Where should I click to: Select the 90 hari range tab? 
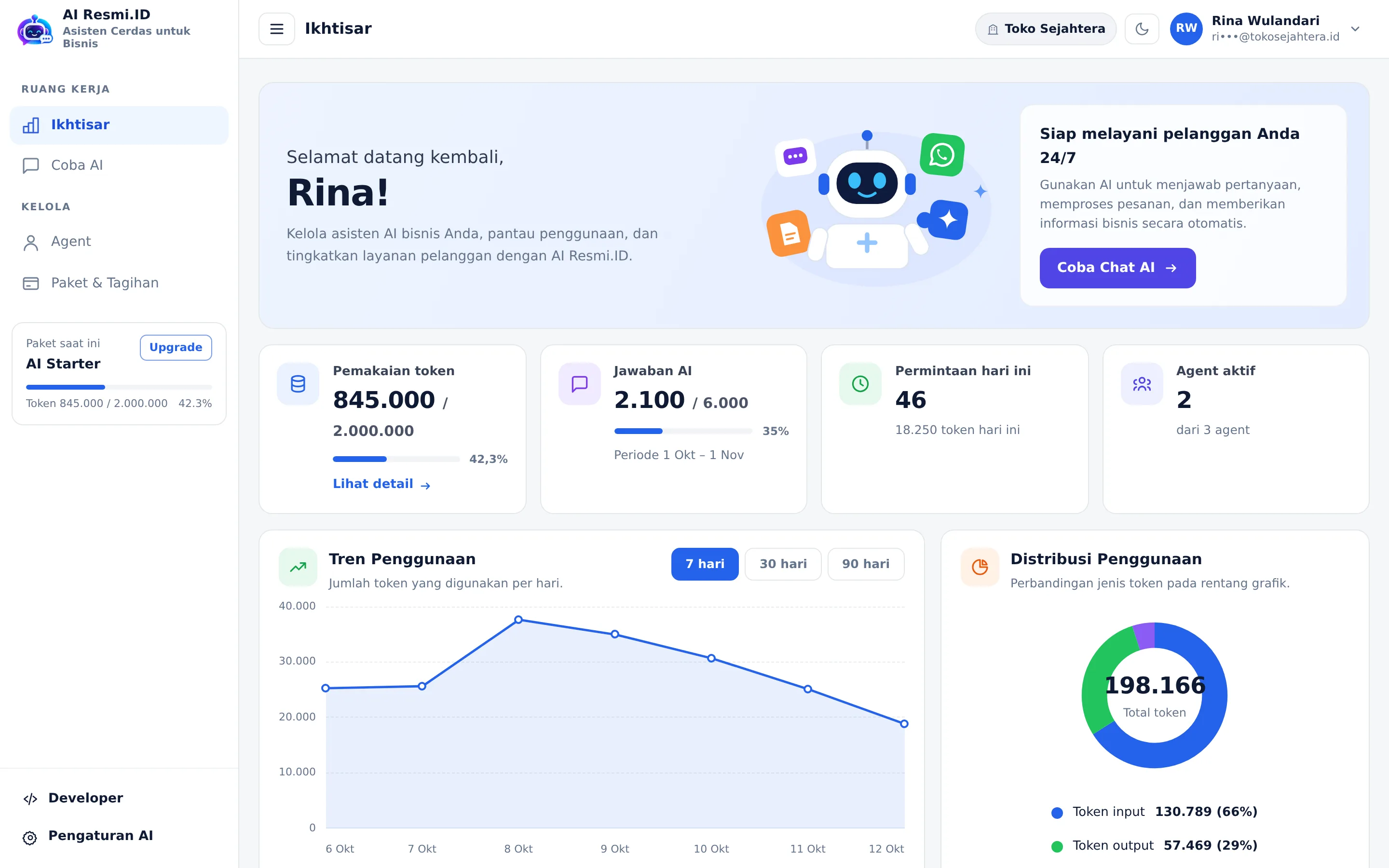866,564
